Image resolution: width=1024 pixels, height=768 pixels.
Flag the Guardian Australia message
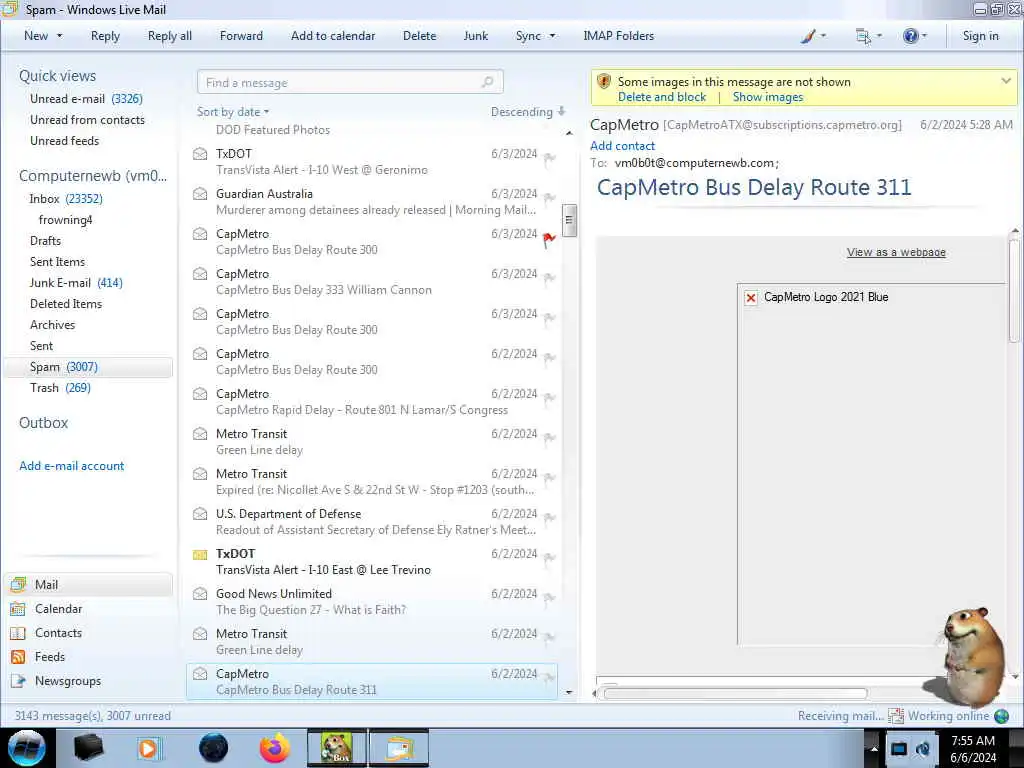[x=549, y=199]
